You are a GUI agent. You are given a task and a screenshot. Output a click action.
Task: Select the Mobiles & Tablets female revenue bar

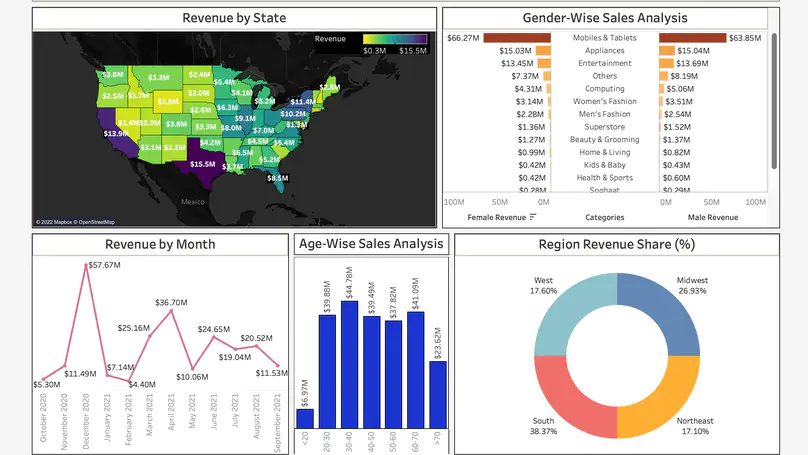tap(517, 38)
